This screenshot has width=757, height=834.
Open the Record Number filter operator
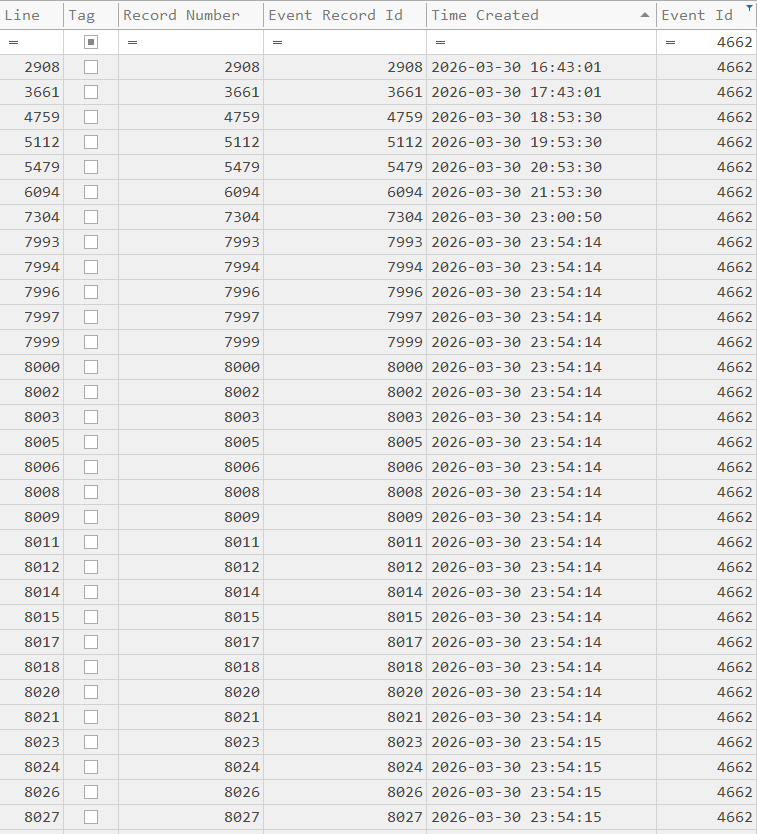tap(132, 42)
